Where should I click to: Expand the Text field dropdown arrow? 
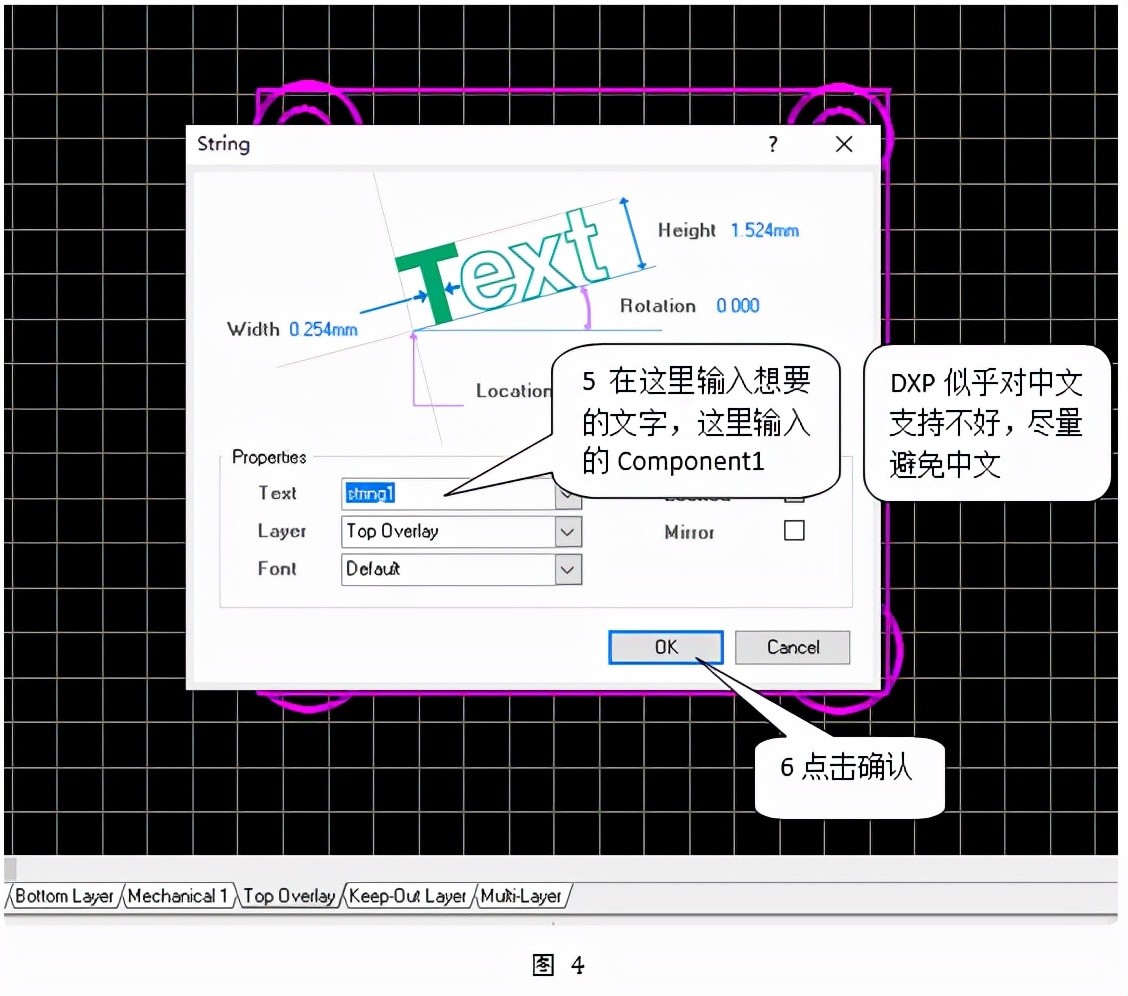click(x=567, y=493)
